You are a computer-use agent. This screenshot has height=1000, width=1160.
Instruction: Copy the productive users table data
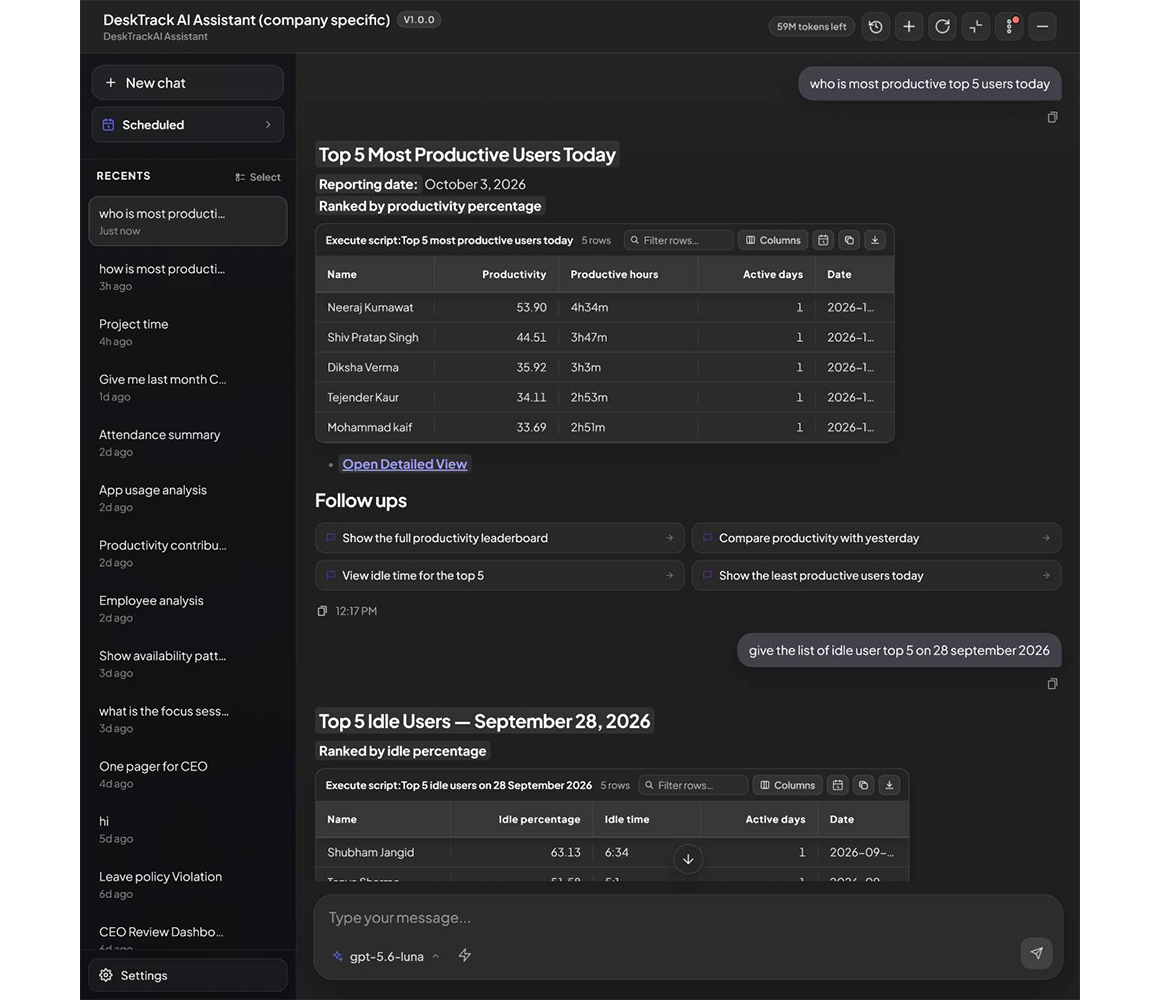[849, 240]
